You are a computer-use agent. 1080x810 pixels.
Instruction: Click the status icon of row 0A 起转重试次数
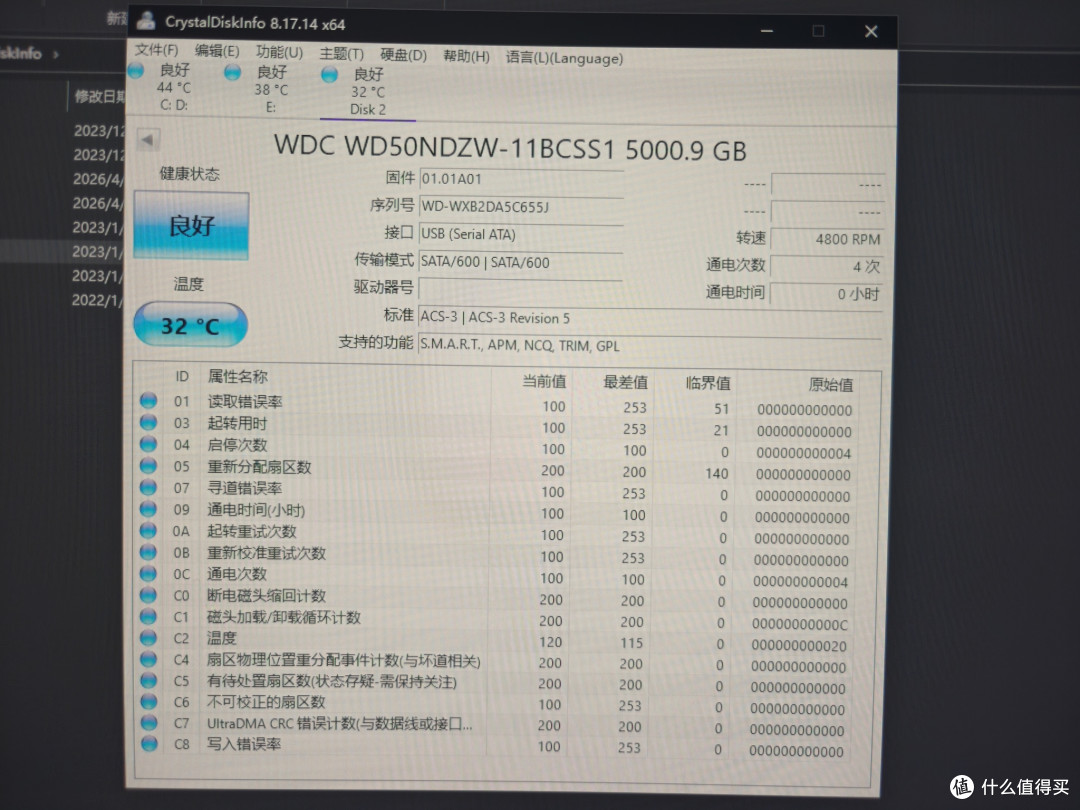pyautogui.click(x=148, y=530)
